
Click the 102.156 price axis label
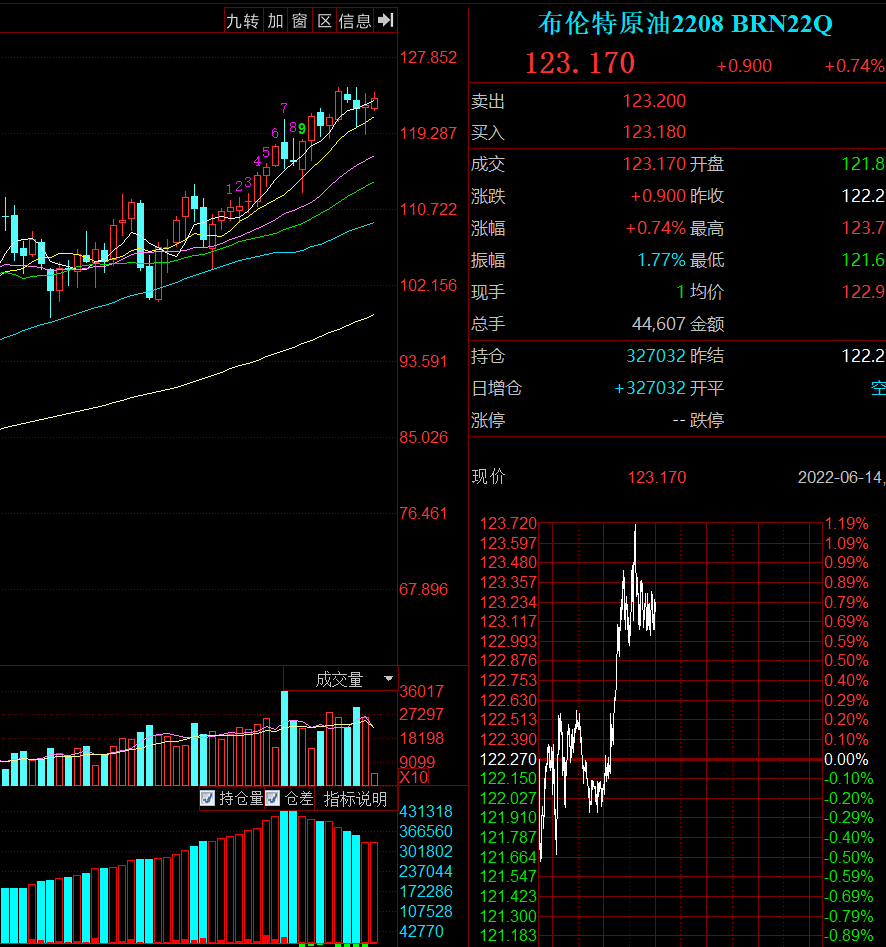[428, 285]
